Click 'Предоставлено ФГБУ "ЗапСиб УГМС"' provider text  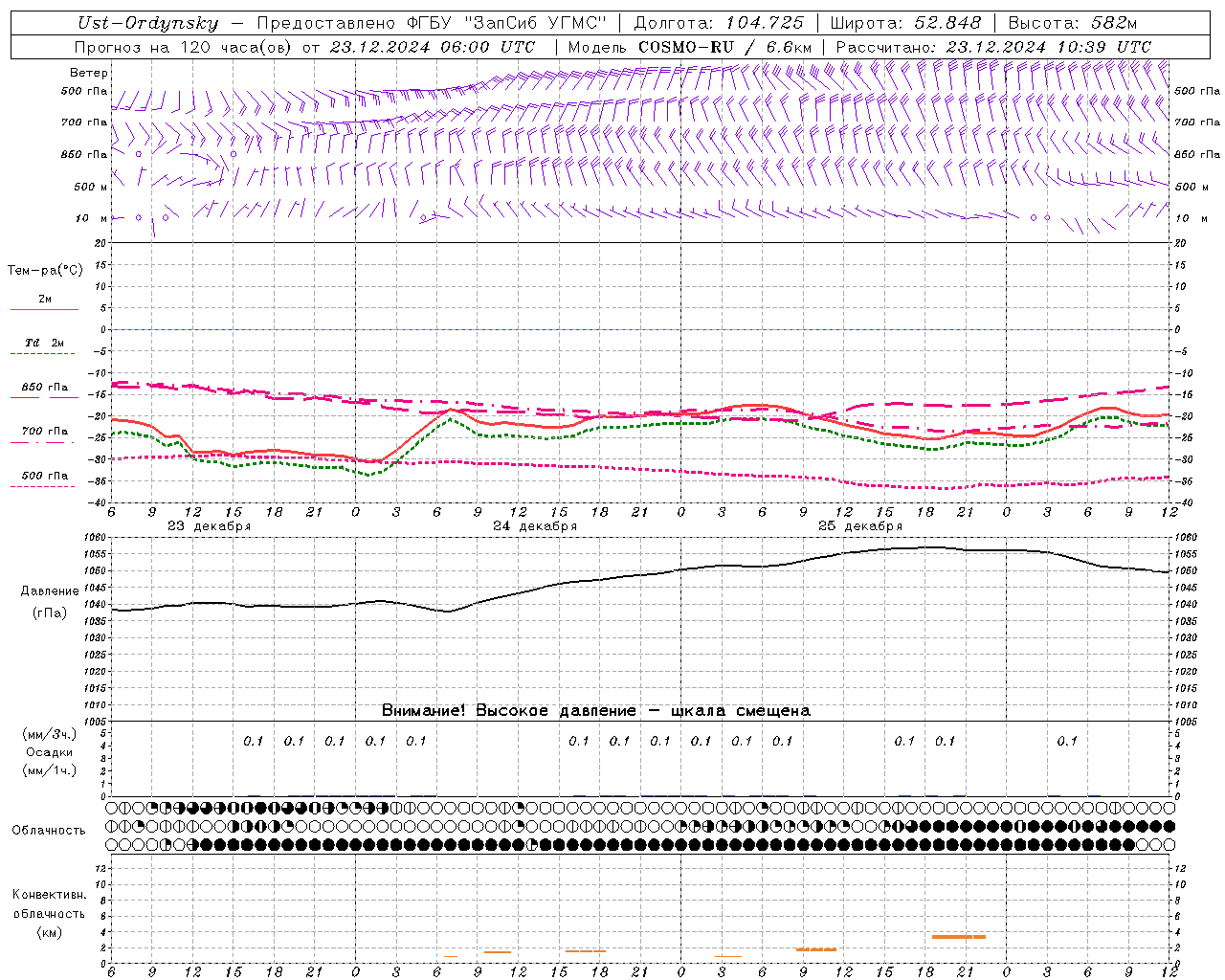pos(432,23)
